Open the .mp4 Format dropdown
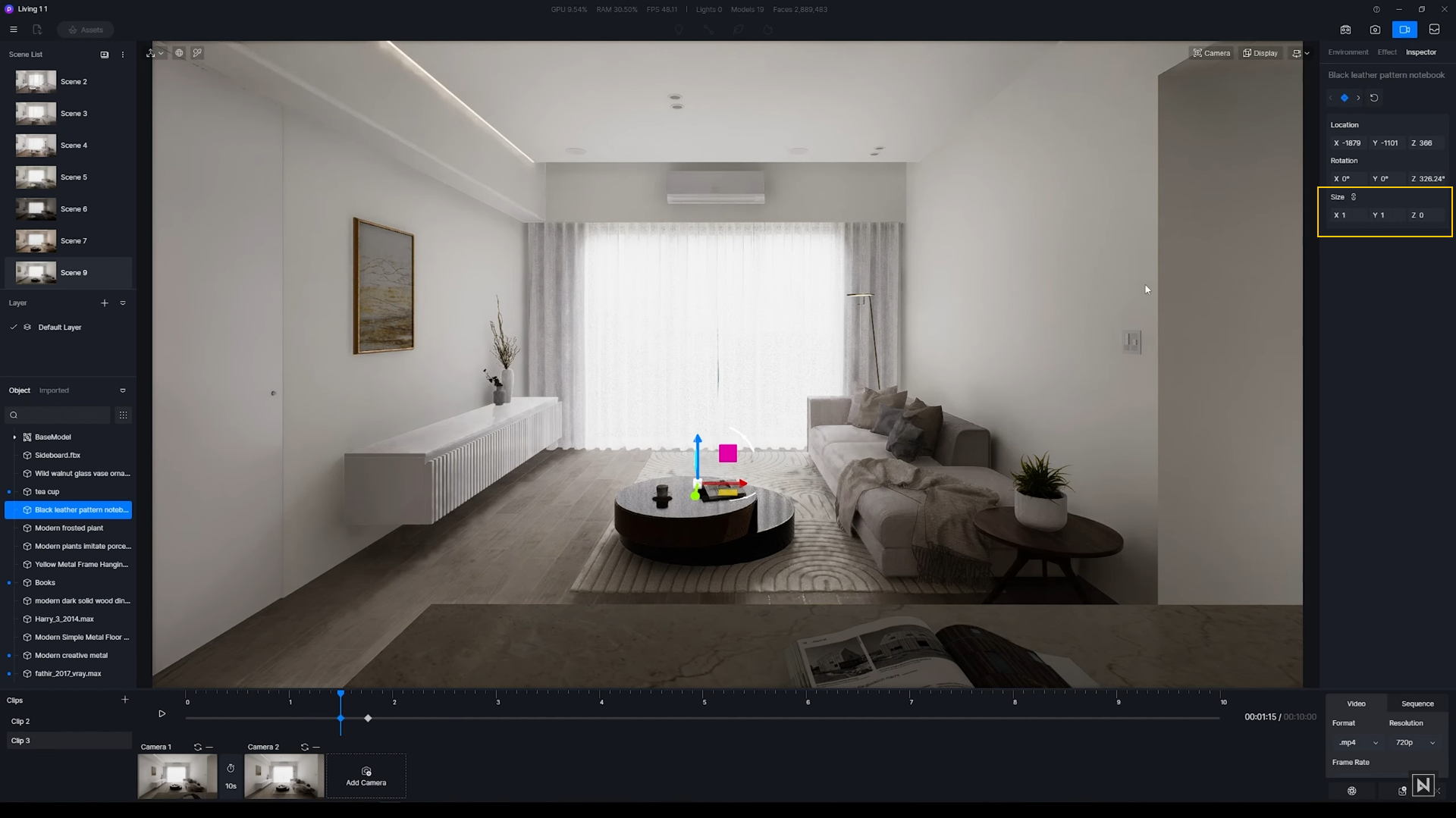 click(x=1357, y=742)
